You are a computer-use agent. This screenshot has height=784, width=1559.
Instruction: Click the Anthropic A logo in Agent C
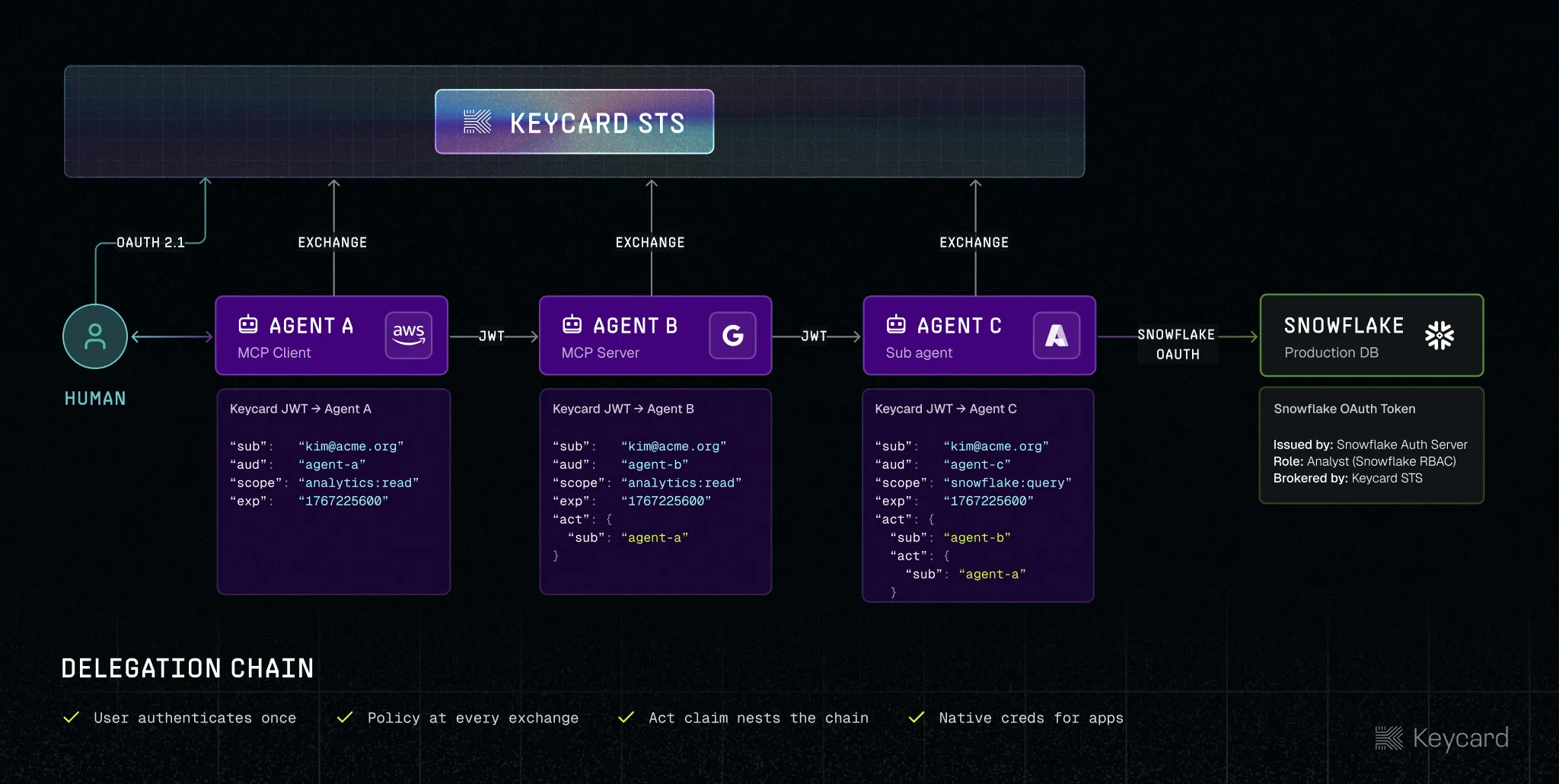pos(1057,335)
